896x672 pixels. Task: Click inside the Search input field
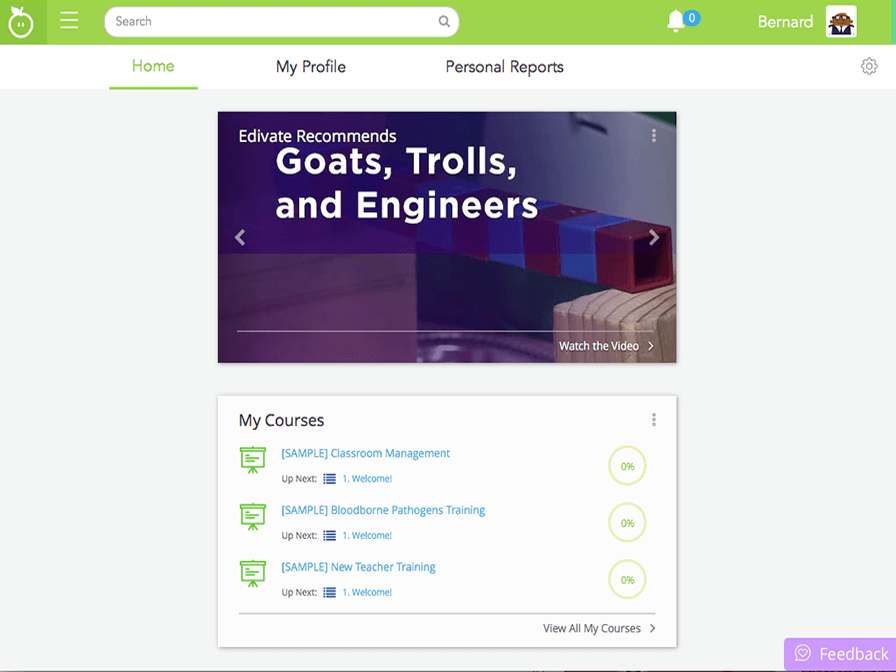click(282, 22)
